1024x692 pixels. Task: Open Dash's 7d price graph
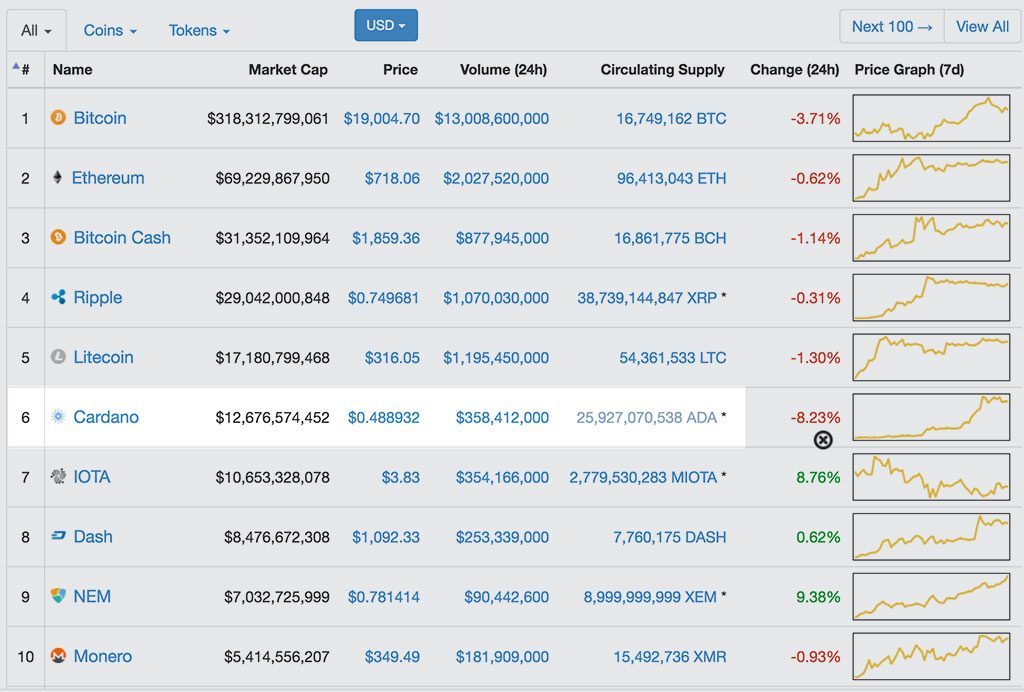point(931,536)
